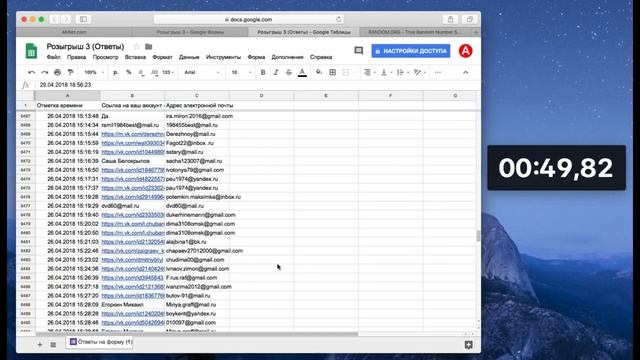
Task: Click the НАСТРОЙКИ ДОСТУПА button
Action: click(411, 51)
